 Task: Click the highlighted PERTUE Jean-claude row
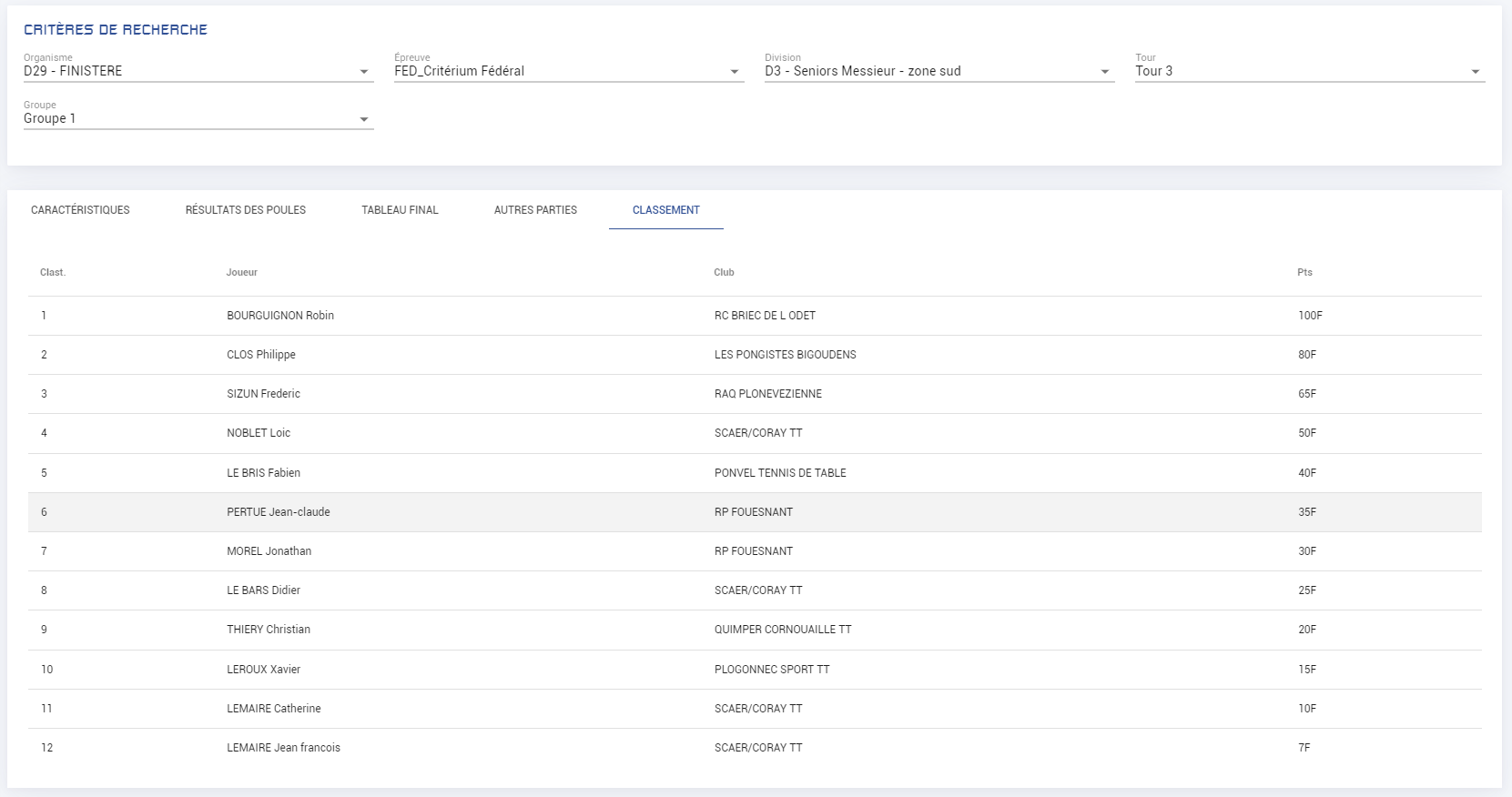[x=279, y=512]
